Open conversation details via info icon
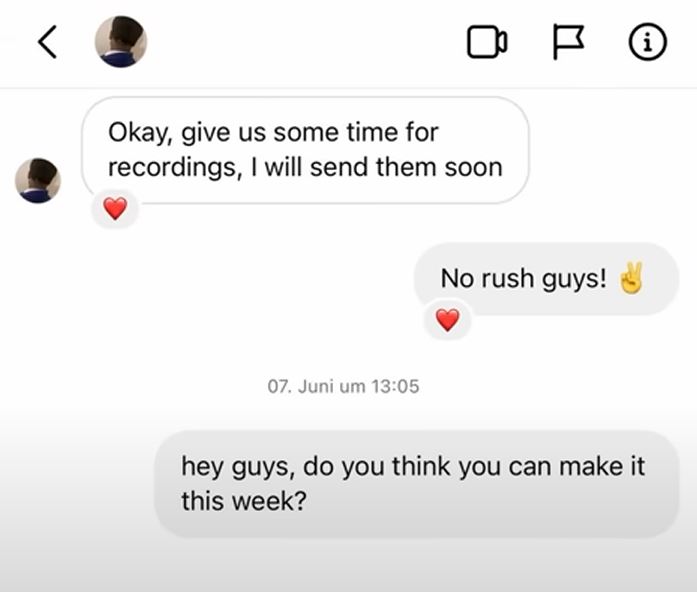The width and height of the screenshot is (697, 592). click(x=648, y=42)
